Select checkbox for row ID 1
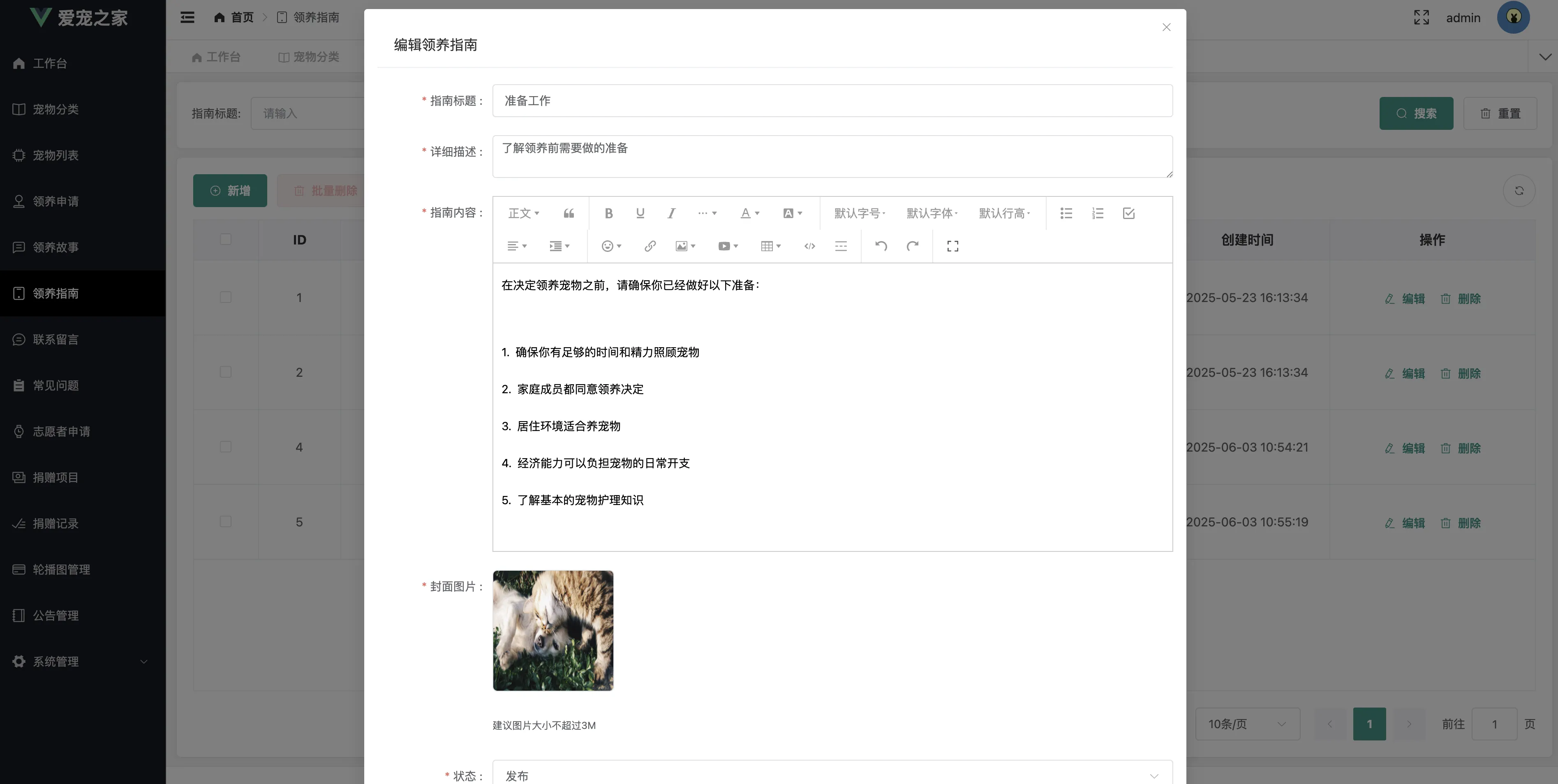1558x784 pixels. pos(226,297)
